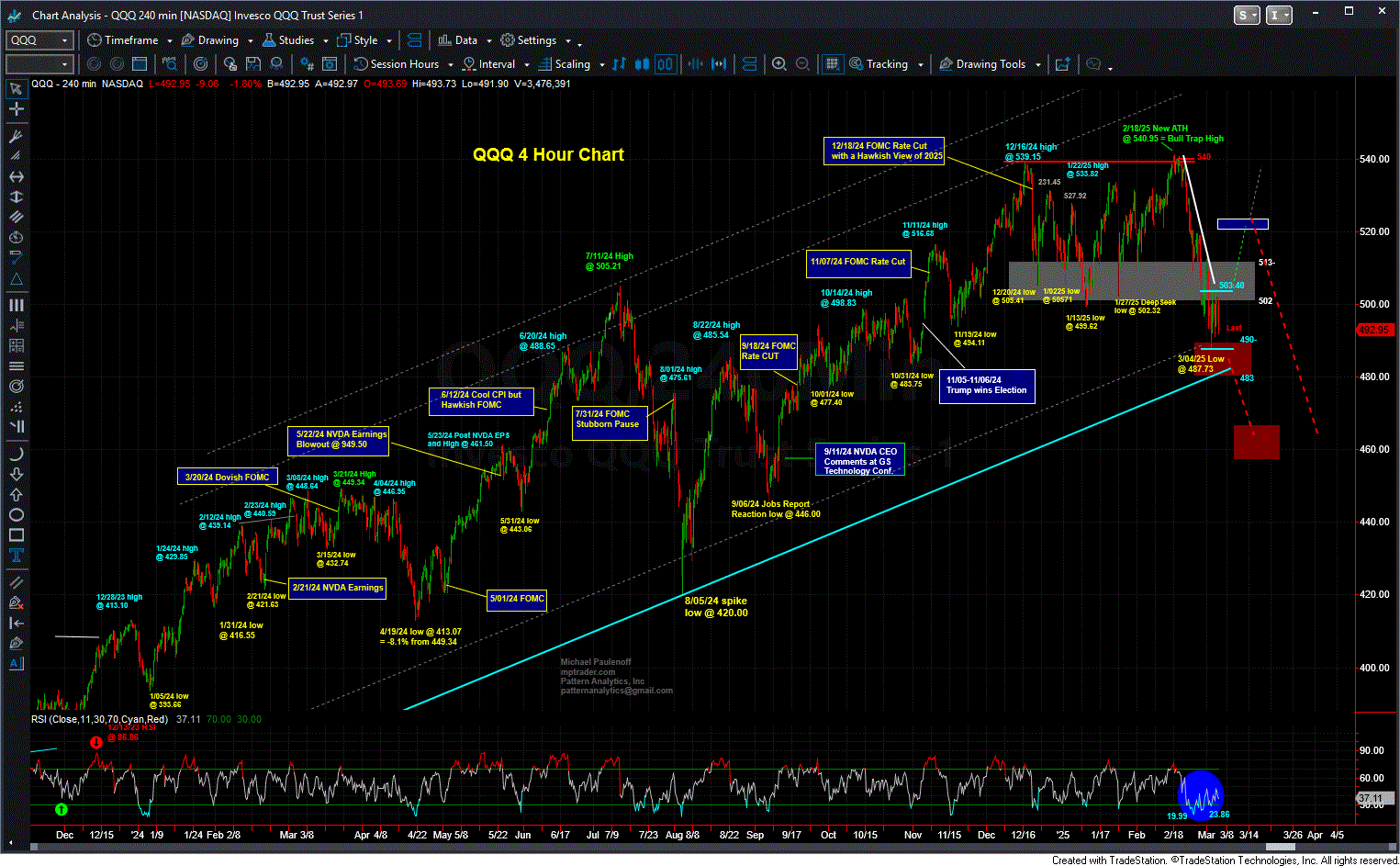Click the Drawing Tools button
The width and height of the screenshot is (1400, 866).
[x=982, y=64]
